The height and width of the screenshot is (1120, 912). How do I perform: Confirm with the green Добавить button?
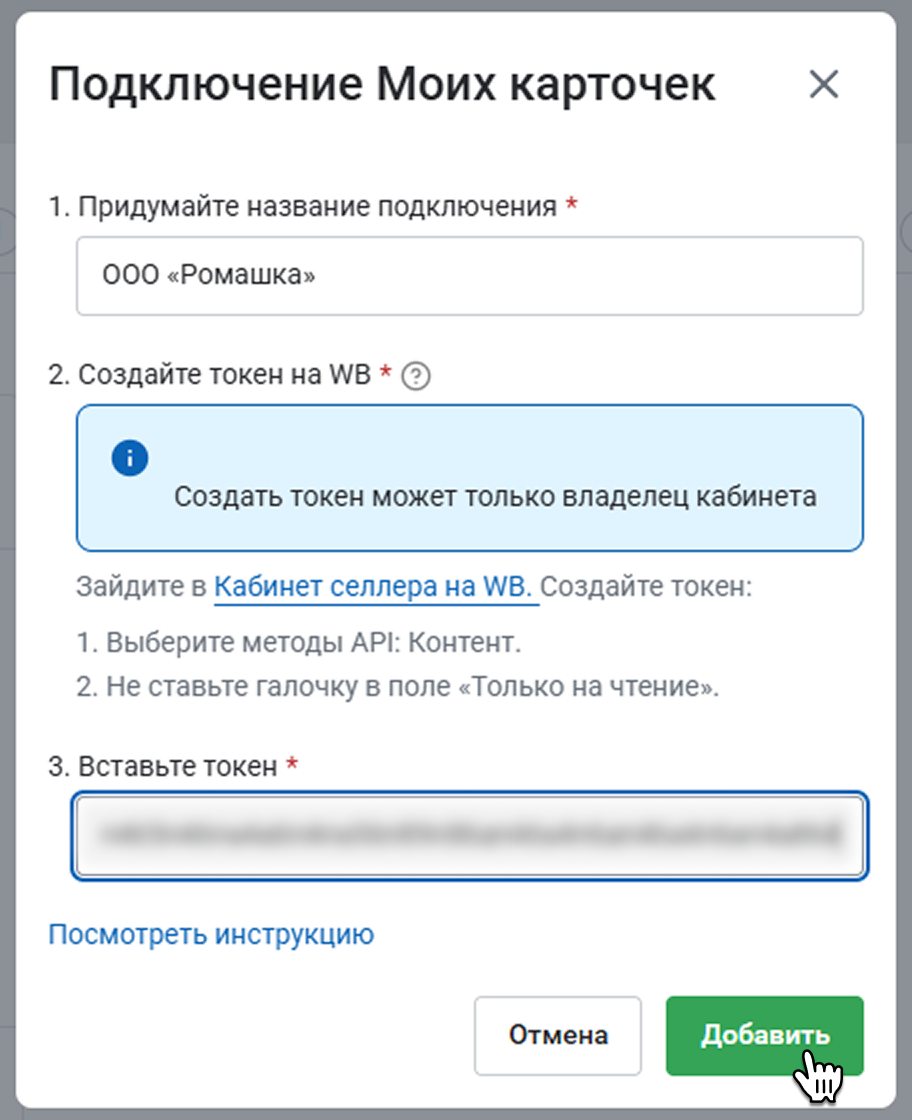[764, 1035]
